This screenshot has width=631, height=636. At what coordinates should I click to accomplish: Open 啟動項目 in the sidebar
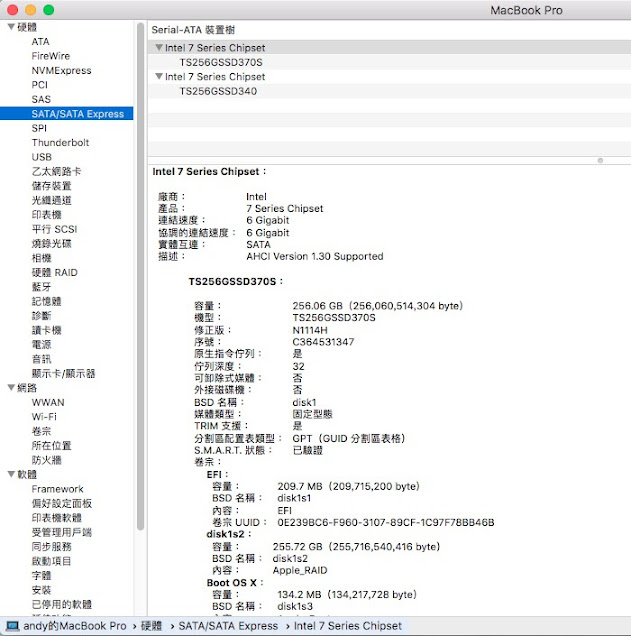pos(52,561)
